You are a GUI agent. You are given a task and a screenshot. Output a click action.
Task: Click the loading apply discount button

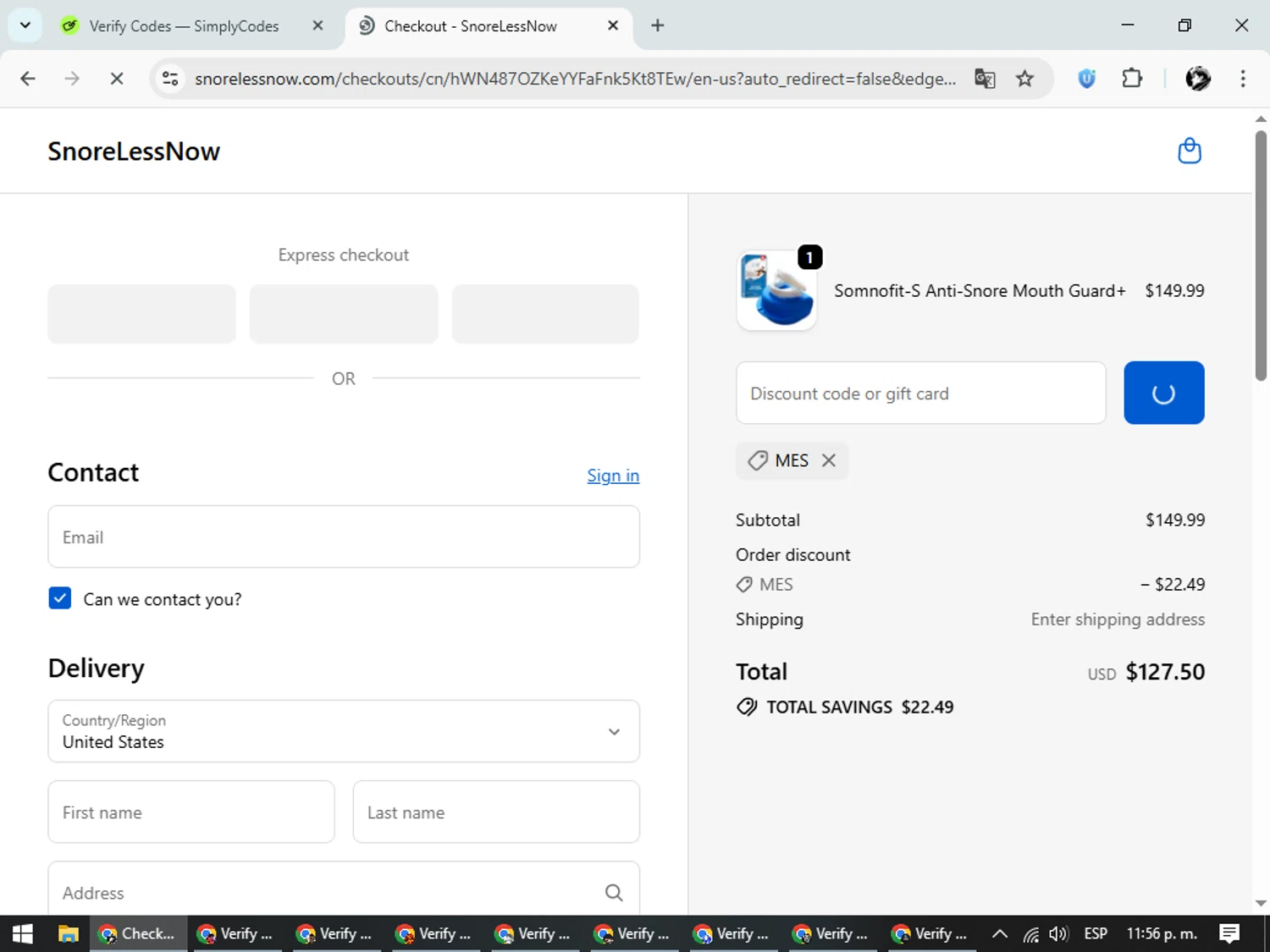tap(1163, 393)
